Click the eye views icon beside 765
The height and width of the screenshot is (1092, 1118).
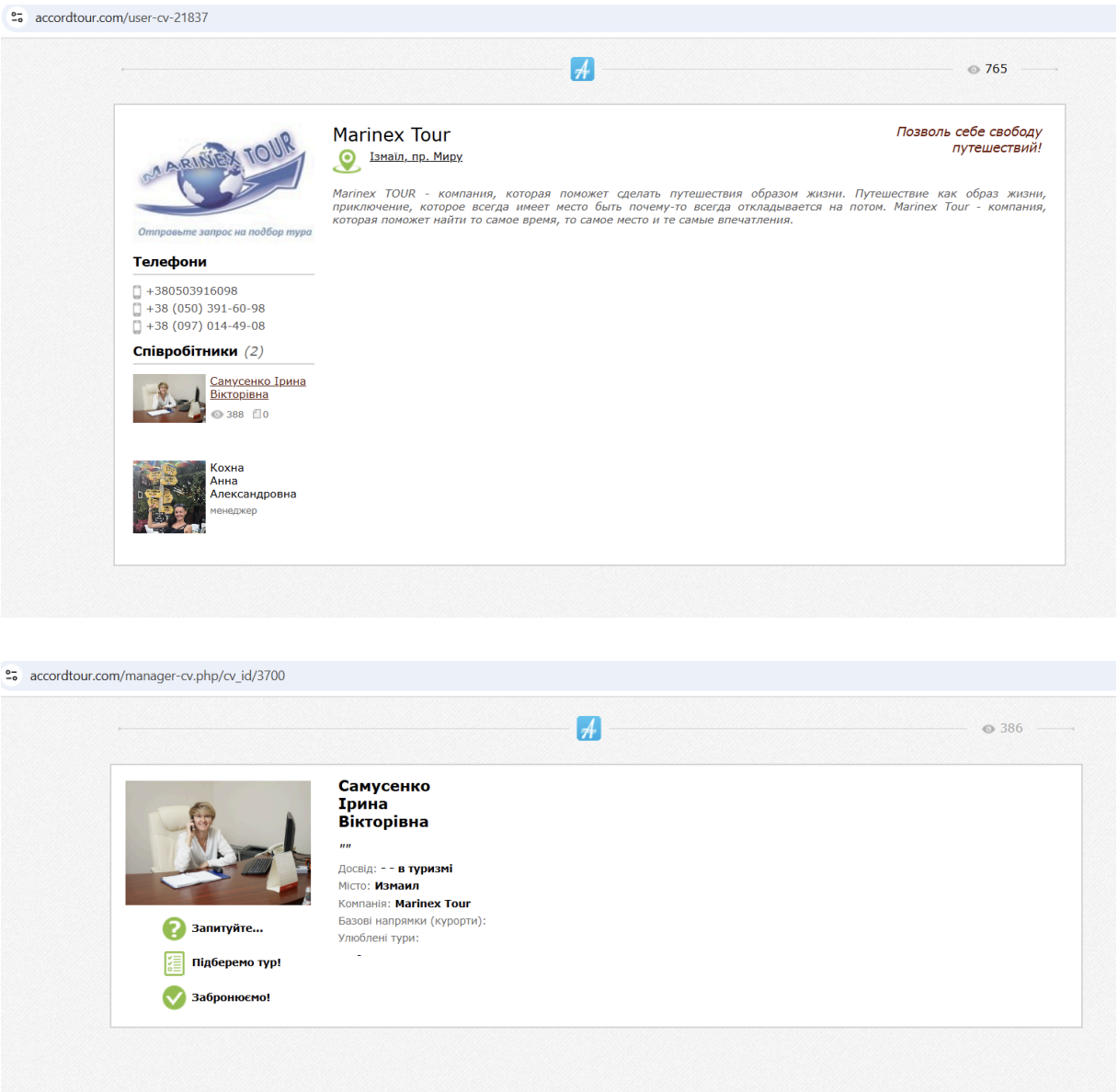tap(974, 70)
